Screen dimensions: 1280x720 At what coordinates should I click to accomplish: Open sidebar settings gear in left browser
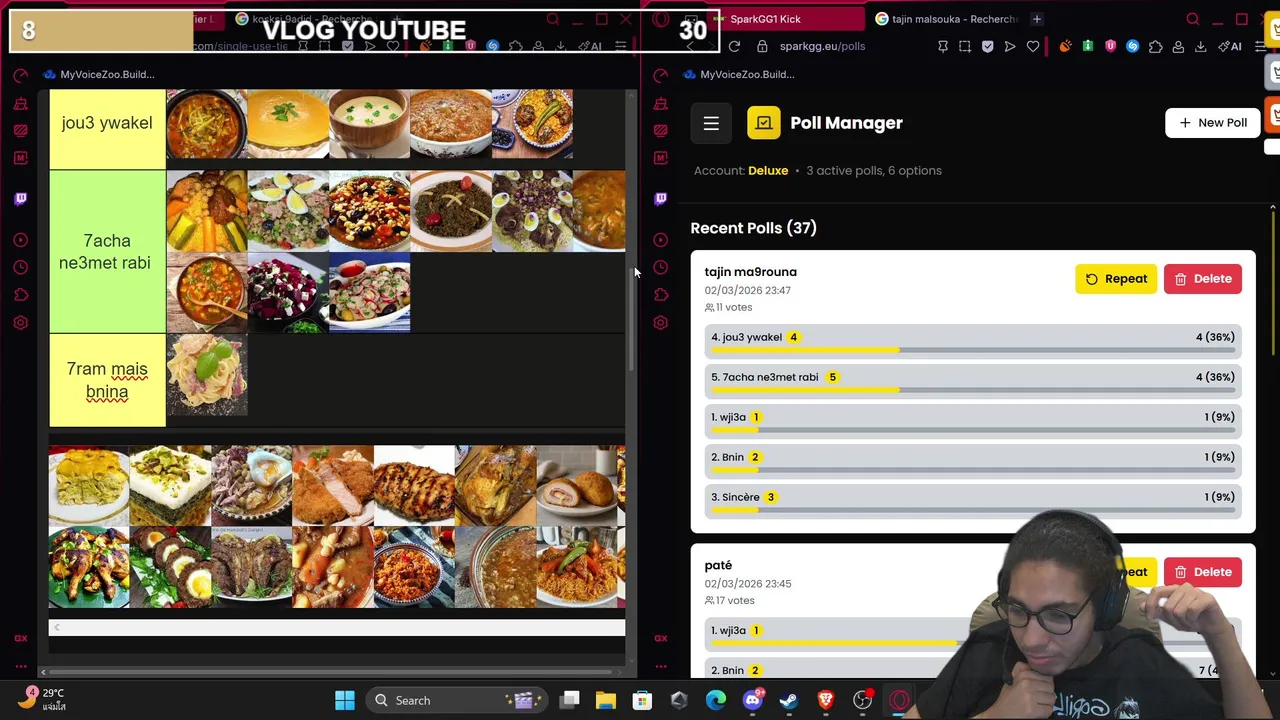click(20, 322)
